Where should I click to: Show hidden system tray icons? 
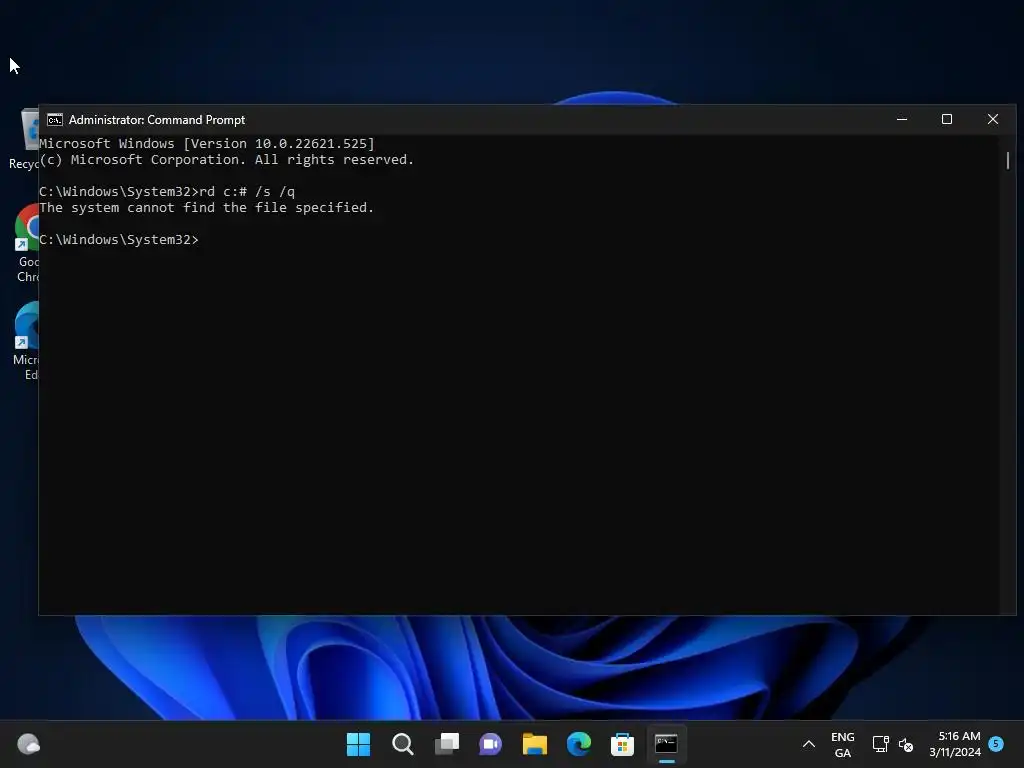[x=808, y=744]
